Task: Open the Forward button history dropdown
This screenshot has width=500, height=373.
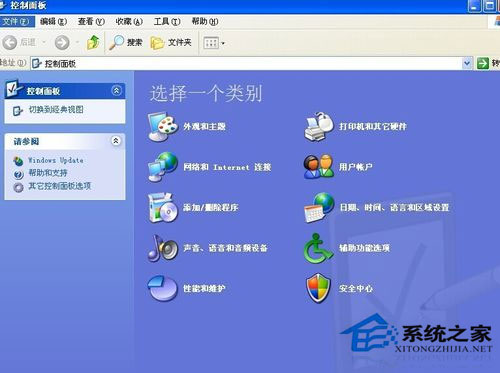Action: point(77,42)
